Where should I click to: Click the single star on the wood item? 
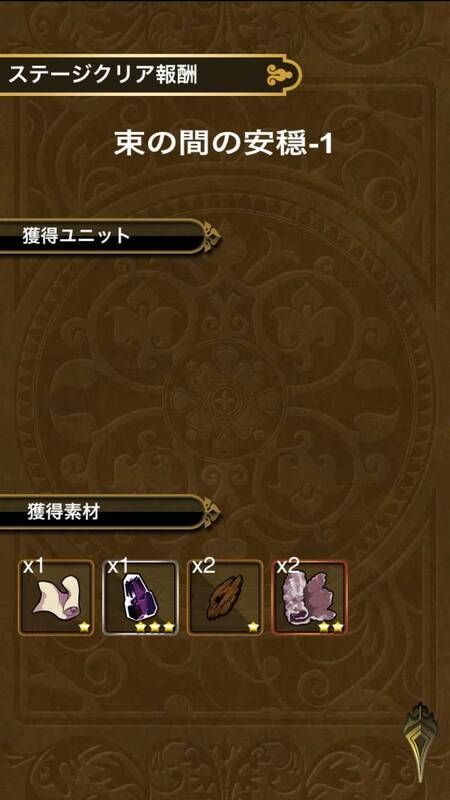click(x=254, y=627)
